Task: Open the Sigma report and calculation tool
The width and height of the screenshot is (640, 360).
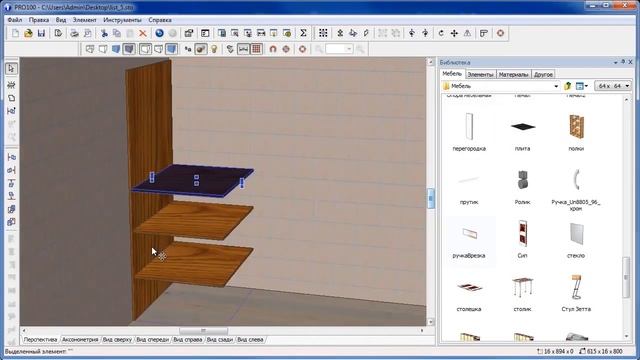Action: (303, 33)
